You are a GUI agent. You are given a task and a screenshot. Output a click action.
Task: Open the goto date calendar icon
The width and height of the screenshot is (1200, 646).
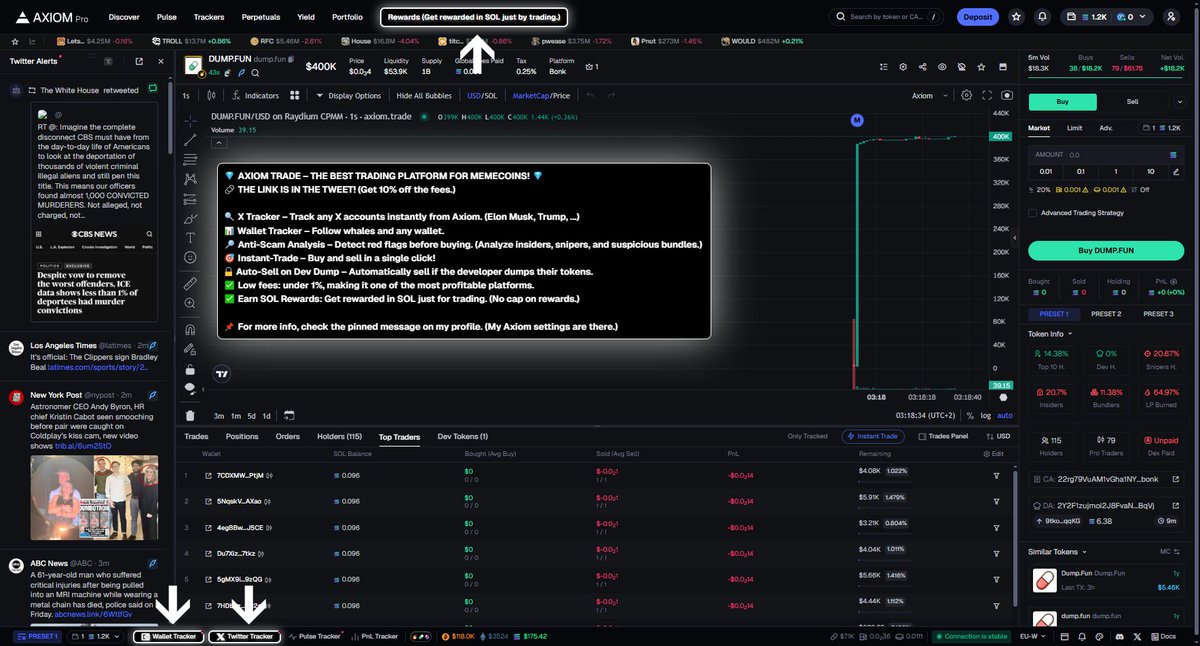(x=289, y=415)
